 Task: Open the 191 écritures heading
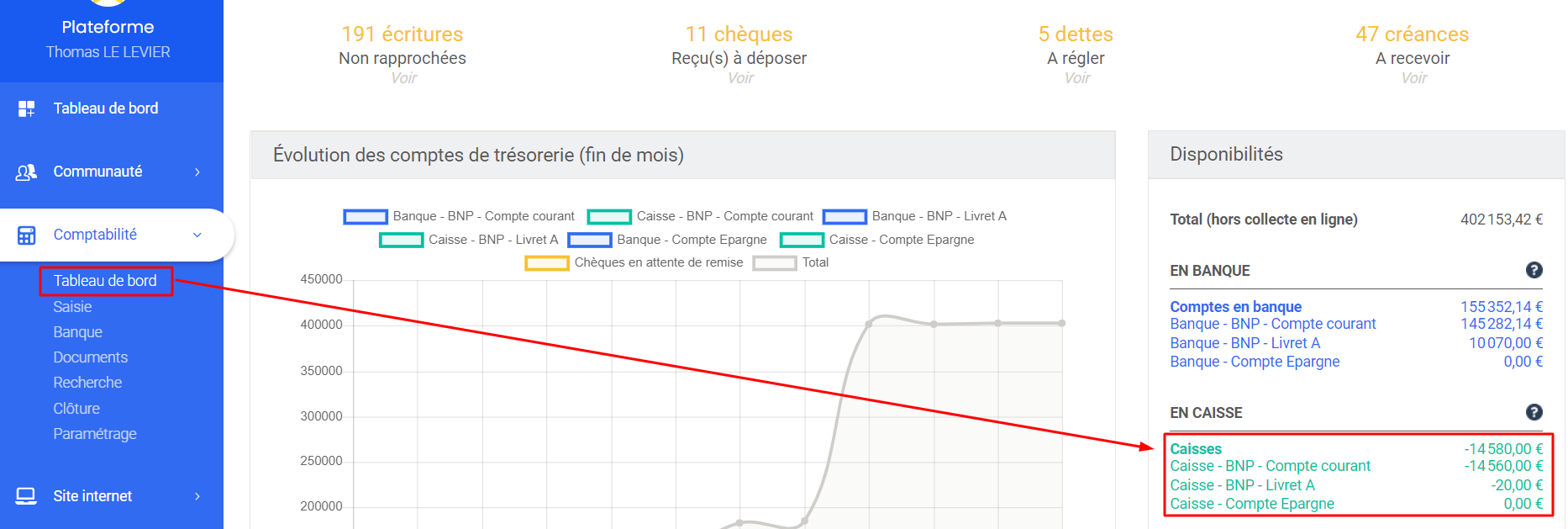[x=403, y=34]
